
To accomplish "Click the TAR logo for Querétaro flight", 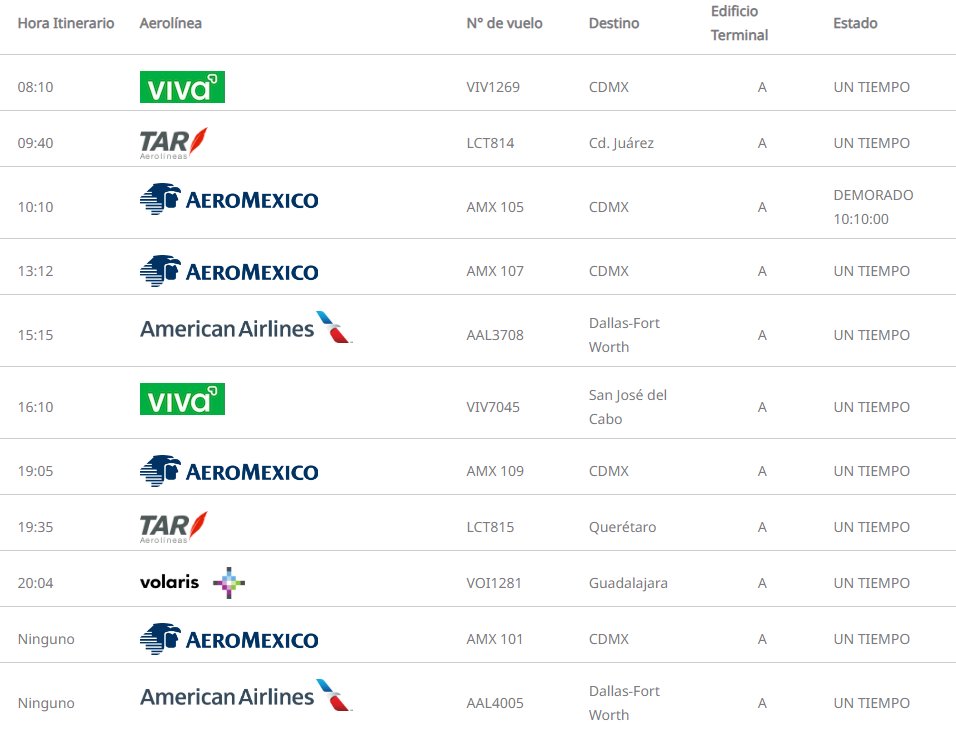I will [x=174, y=527].
